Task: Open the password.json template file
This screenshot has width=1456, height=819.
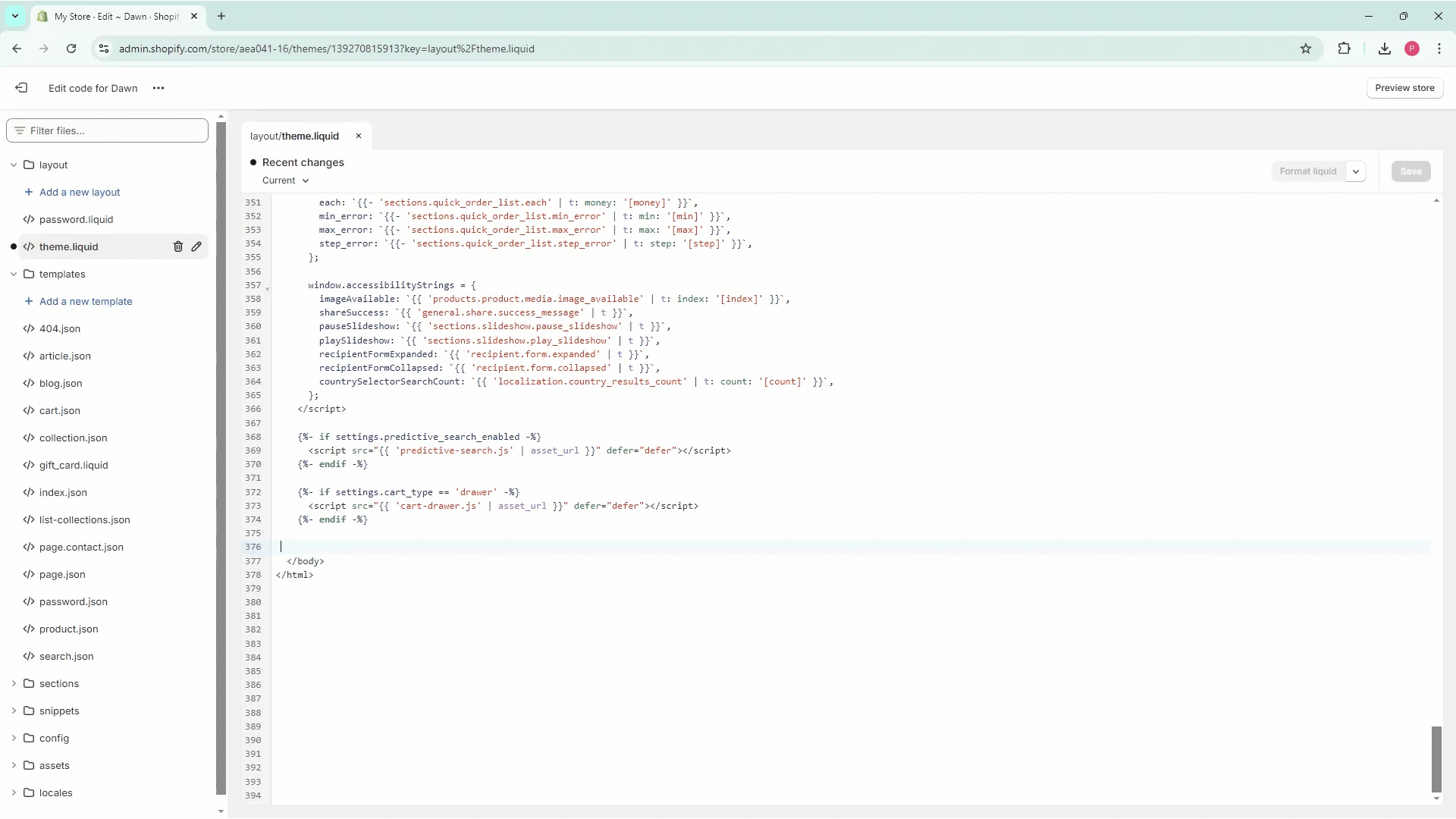Action: click(74, 602)
